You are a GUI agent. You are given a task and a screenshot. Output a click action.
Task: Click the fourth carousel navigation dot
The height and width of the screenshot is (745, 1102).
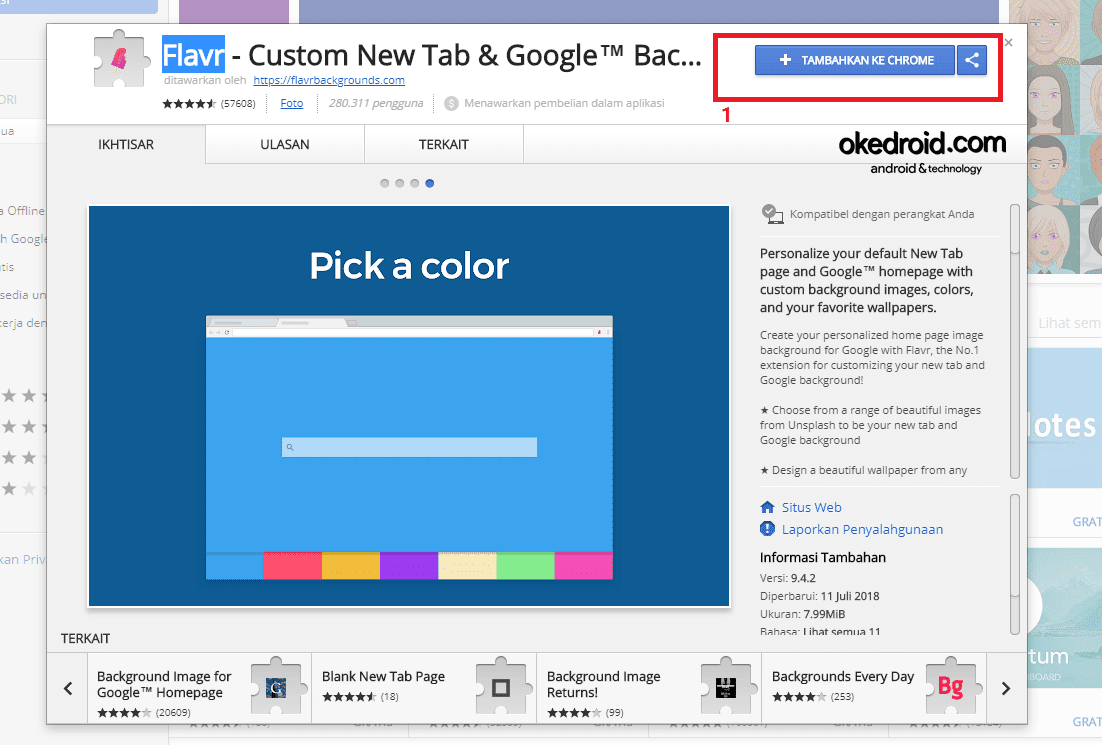click(430, 183)
